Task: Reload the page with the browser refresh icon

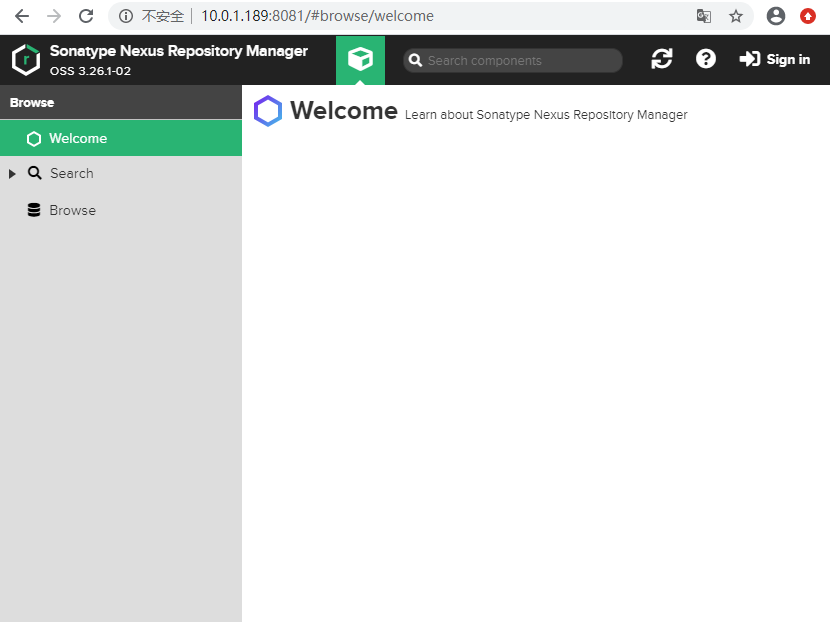Action: pos(86,16)
